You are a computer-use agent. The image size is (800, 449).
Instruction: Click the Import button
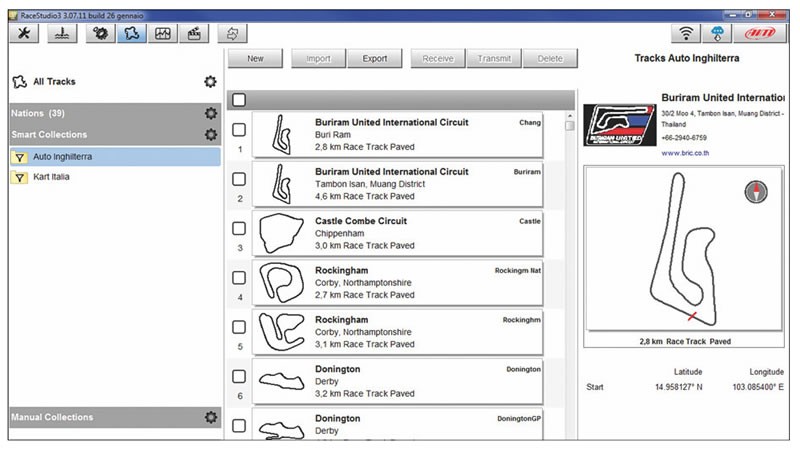click(x=318, y=59)
